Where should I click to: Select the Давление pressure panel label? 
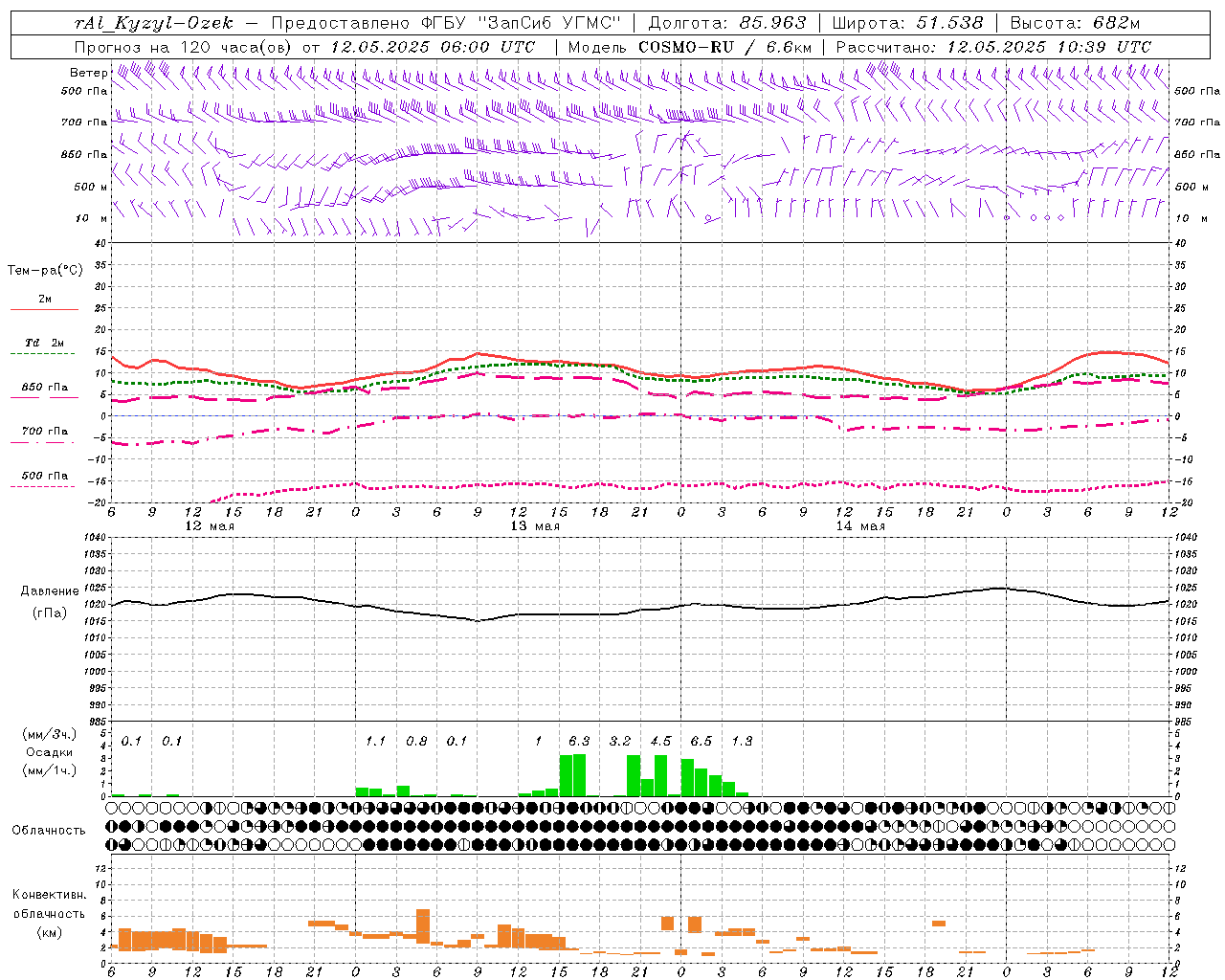tap(50, 591)
